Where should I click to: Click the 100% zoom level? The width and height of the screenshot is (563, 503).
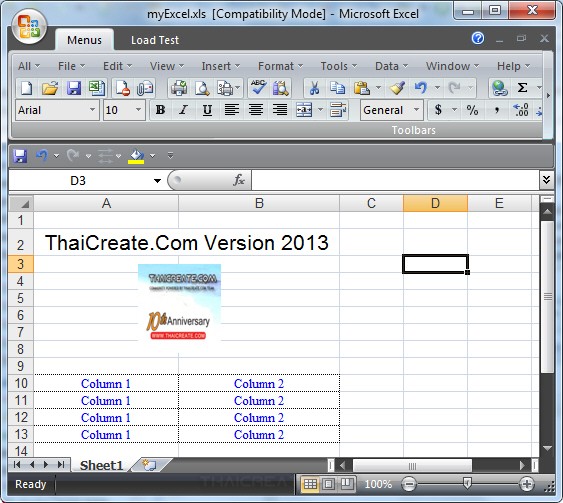[x=378, y=484]
